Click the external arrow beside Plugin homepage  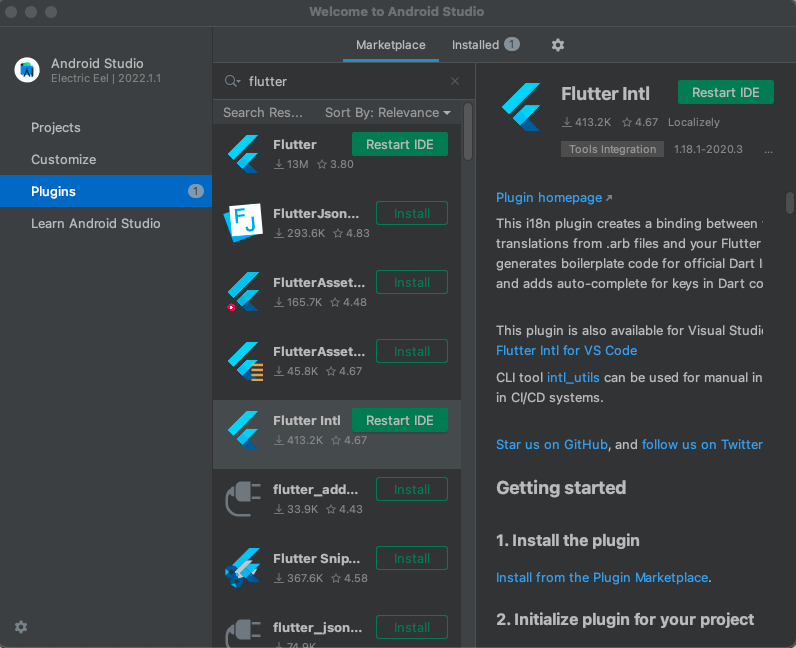609,198
